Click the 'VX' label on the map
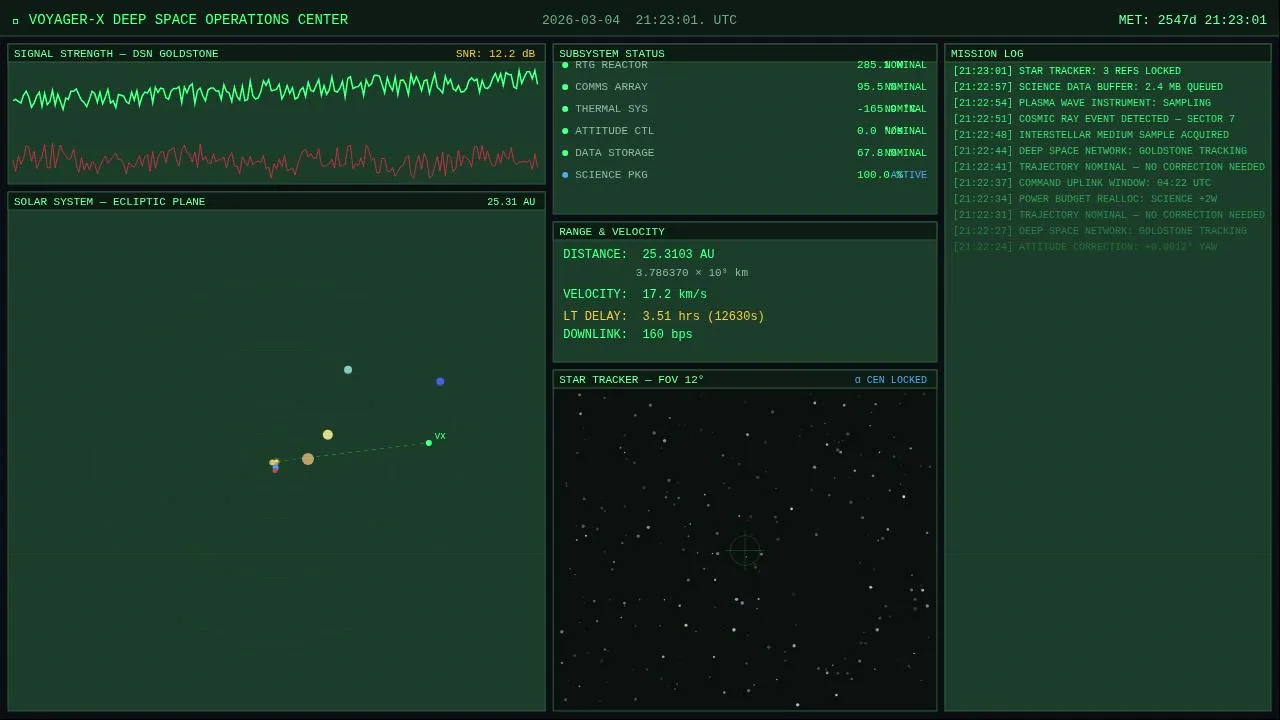Viewport: 1280px width, 720px height. pyautogui.click(x=440, y=436)
